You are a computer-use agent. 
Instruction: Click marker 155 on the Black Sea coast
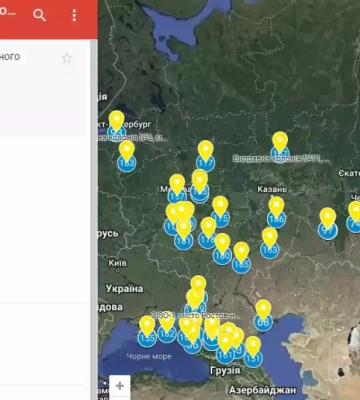pos(147,332)
